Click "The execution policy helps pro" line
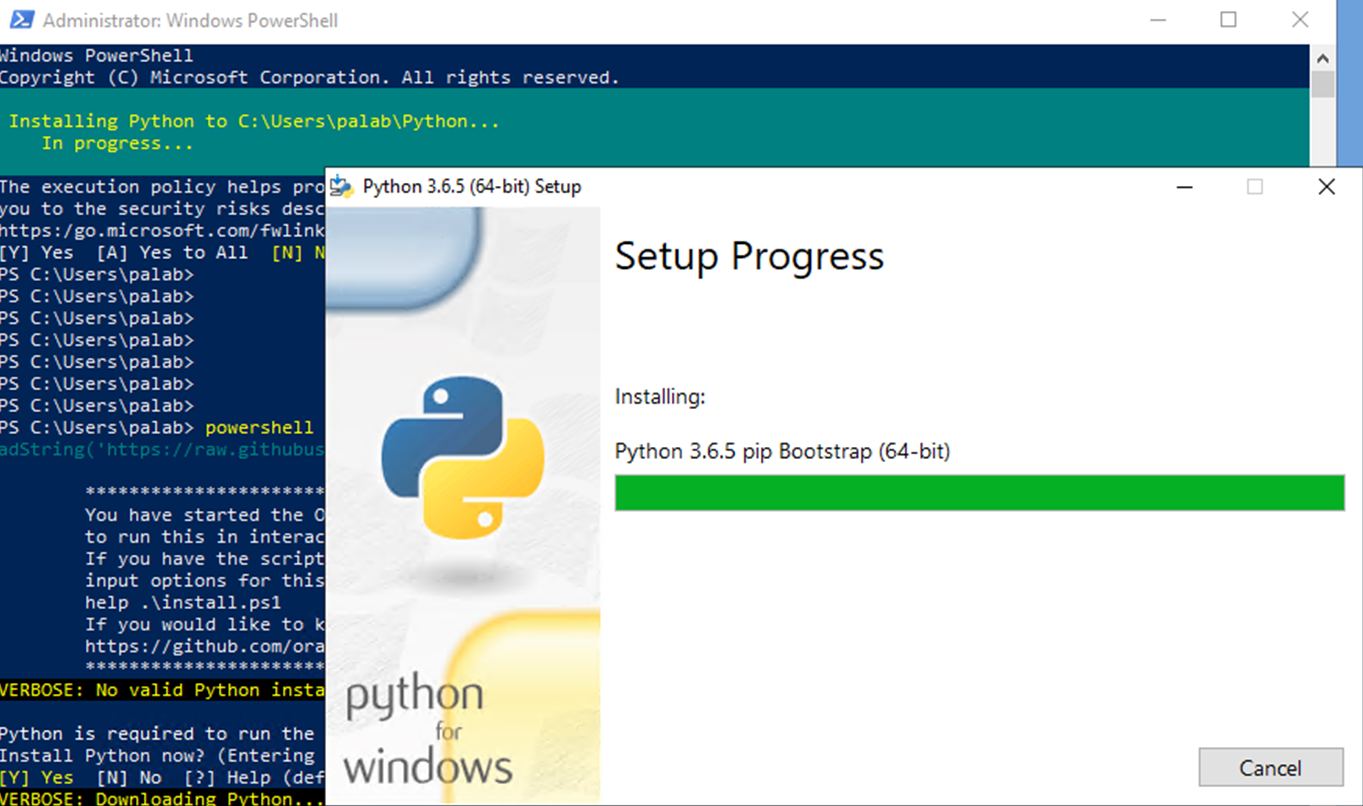1363x806 pixels. pyautogui.click(x=162, y=186)
